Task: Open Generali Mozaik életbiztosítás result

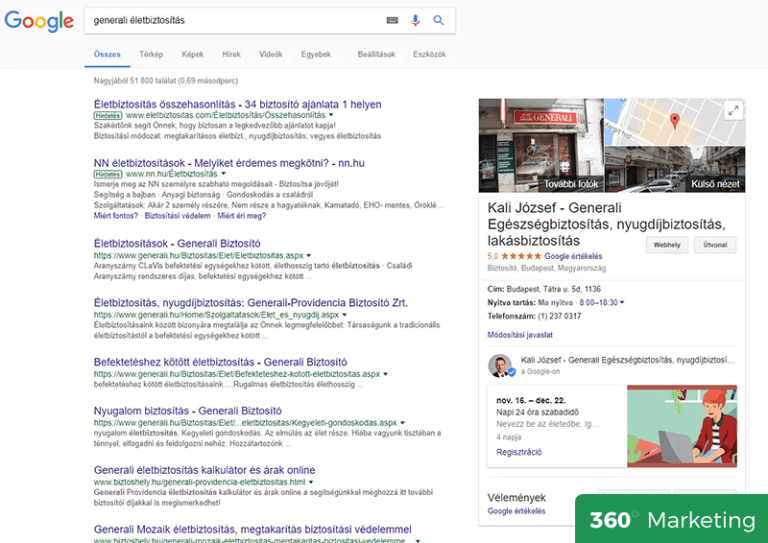Action: point(253,529)
